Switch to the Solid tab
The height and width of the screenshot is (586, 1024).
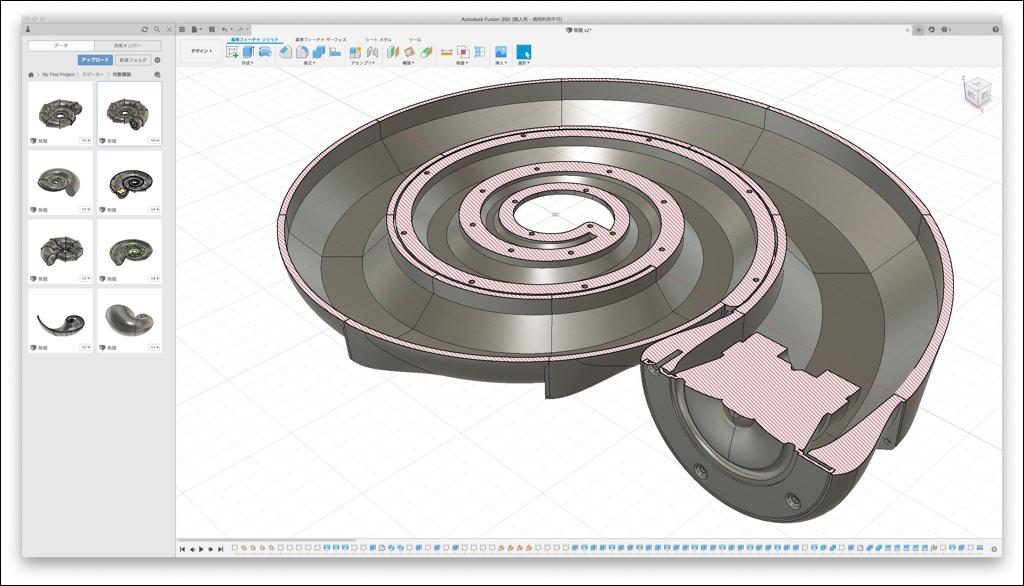point(255,40)
